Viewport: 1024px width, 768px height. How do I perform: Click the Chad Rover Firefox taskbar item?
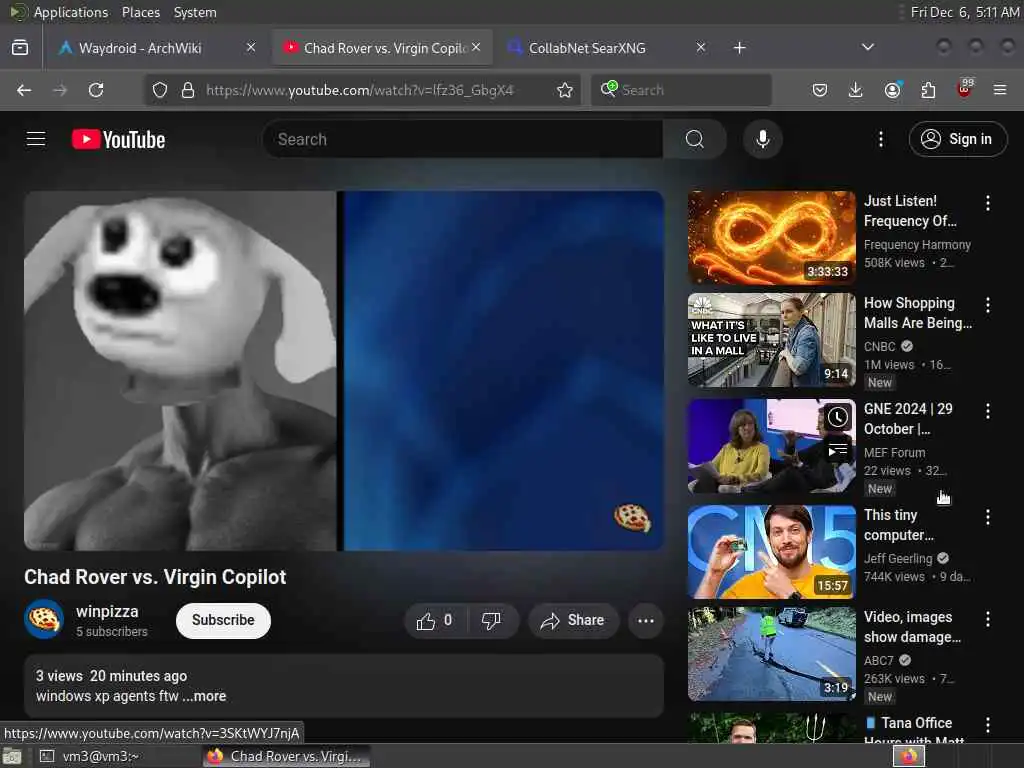pyautogui.click(x=286, y=756)
